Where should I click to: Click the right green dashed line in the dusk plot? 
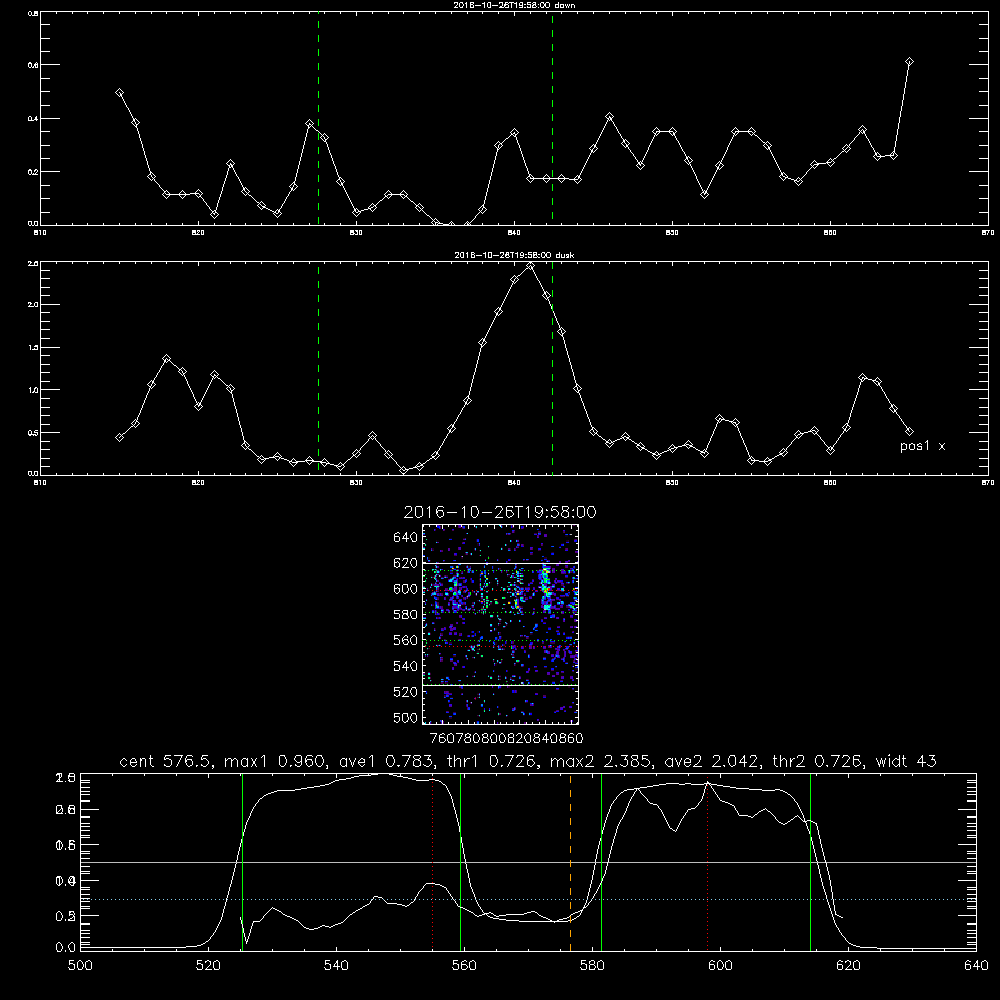point(552,369)
